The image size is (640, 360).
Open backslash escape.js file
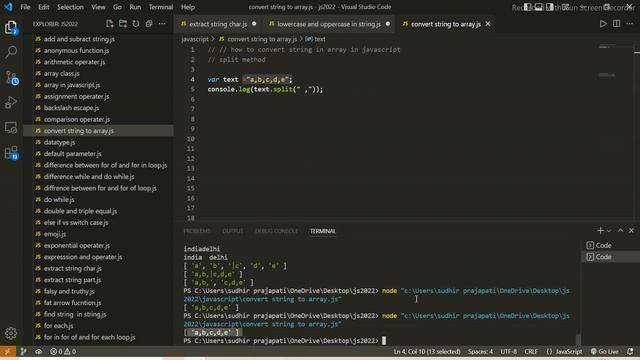pyautogui.click(x=71, y=108)
